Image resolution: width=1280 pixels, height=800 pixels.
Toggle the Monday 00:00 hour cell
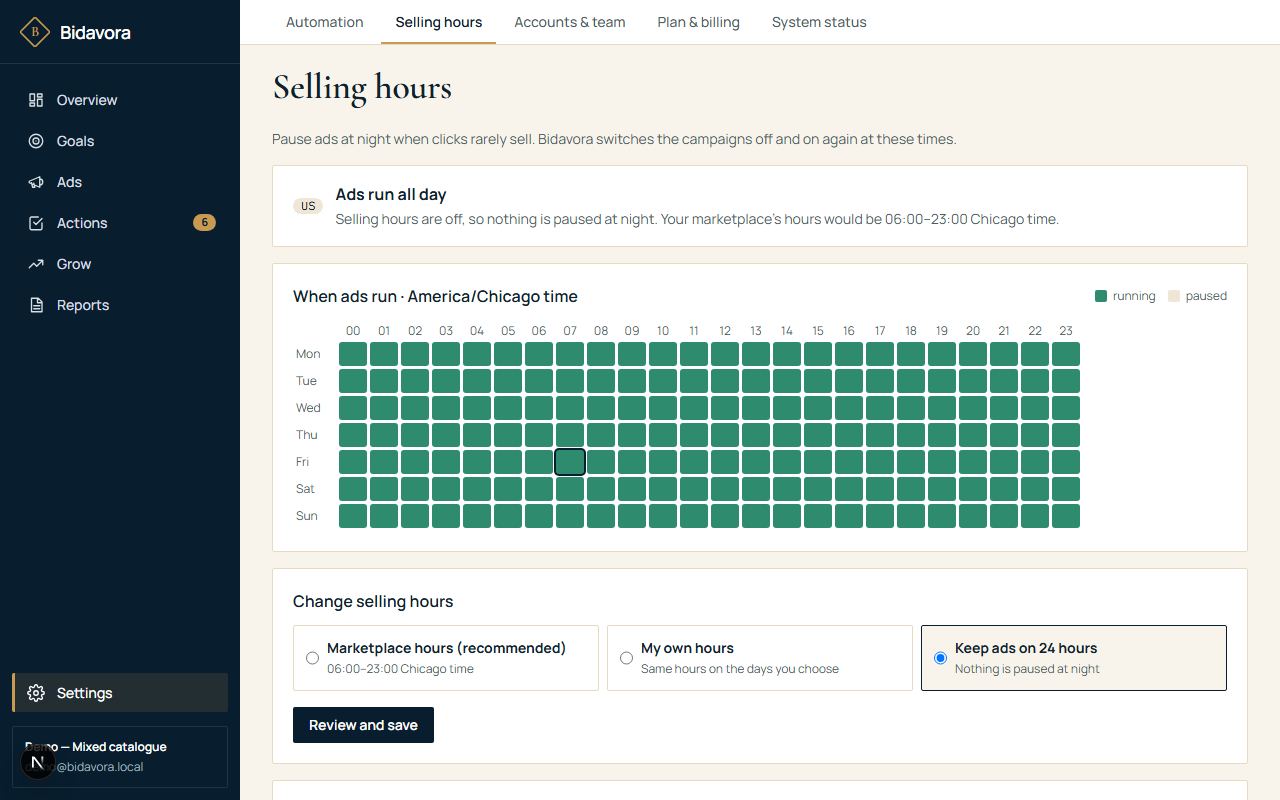353,354
